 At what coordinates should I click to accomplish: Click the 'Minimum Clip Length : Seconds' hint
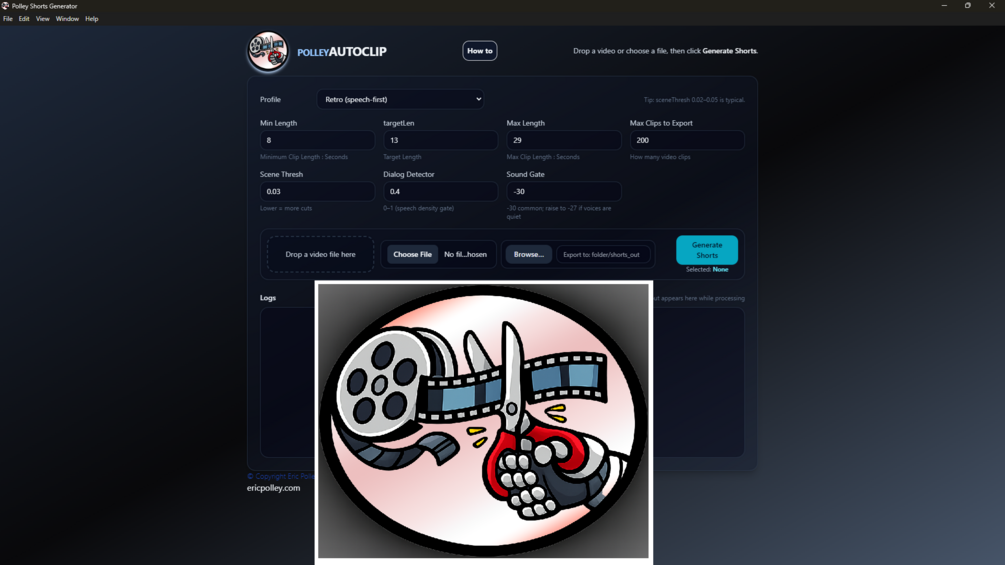[x=304, y=157]
